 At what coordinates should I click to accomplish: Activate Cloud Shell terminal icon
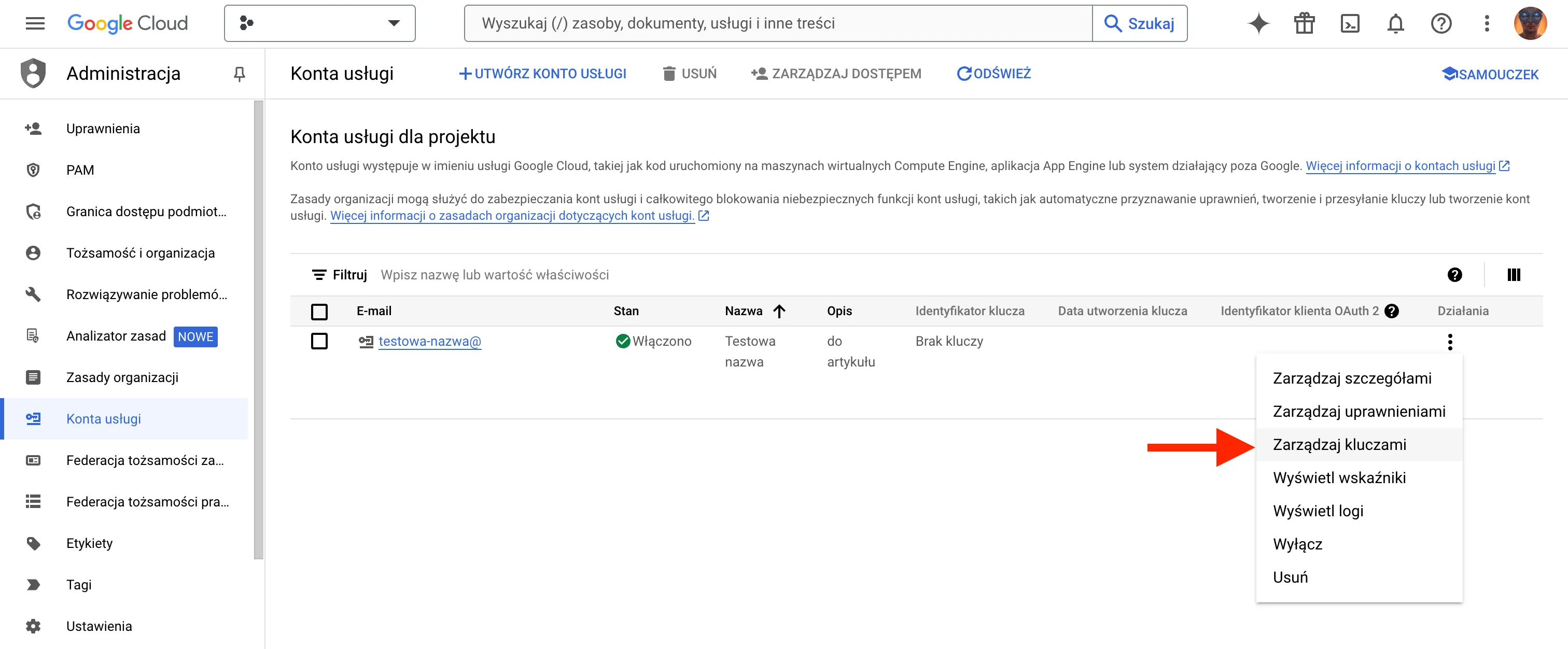pyautogui.click(x=1350, y=23)
